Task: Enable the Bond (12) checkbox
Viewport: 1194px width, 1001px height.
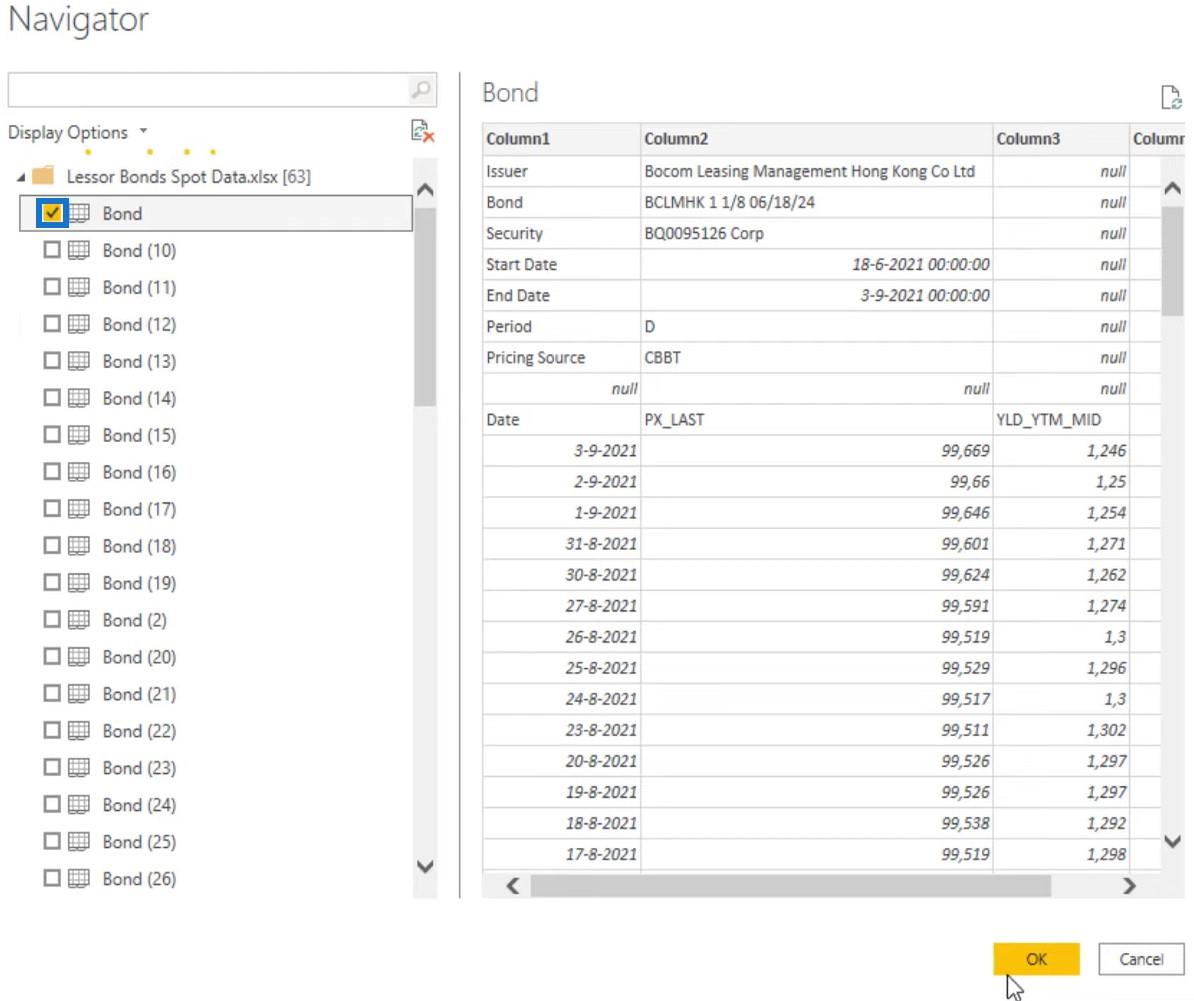Action: pyautogui.click(x=52, y=324)
